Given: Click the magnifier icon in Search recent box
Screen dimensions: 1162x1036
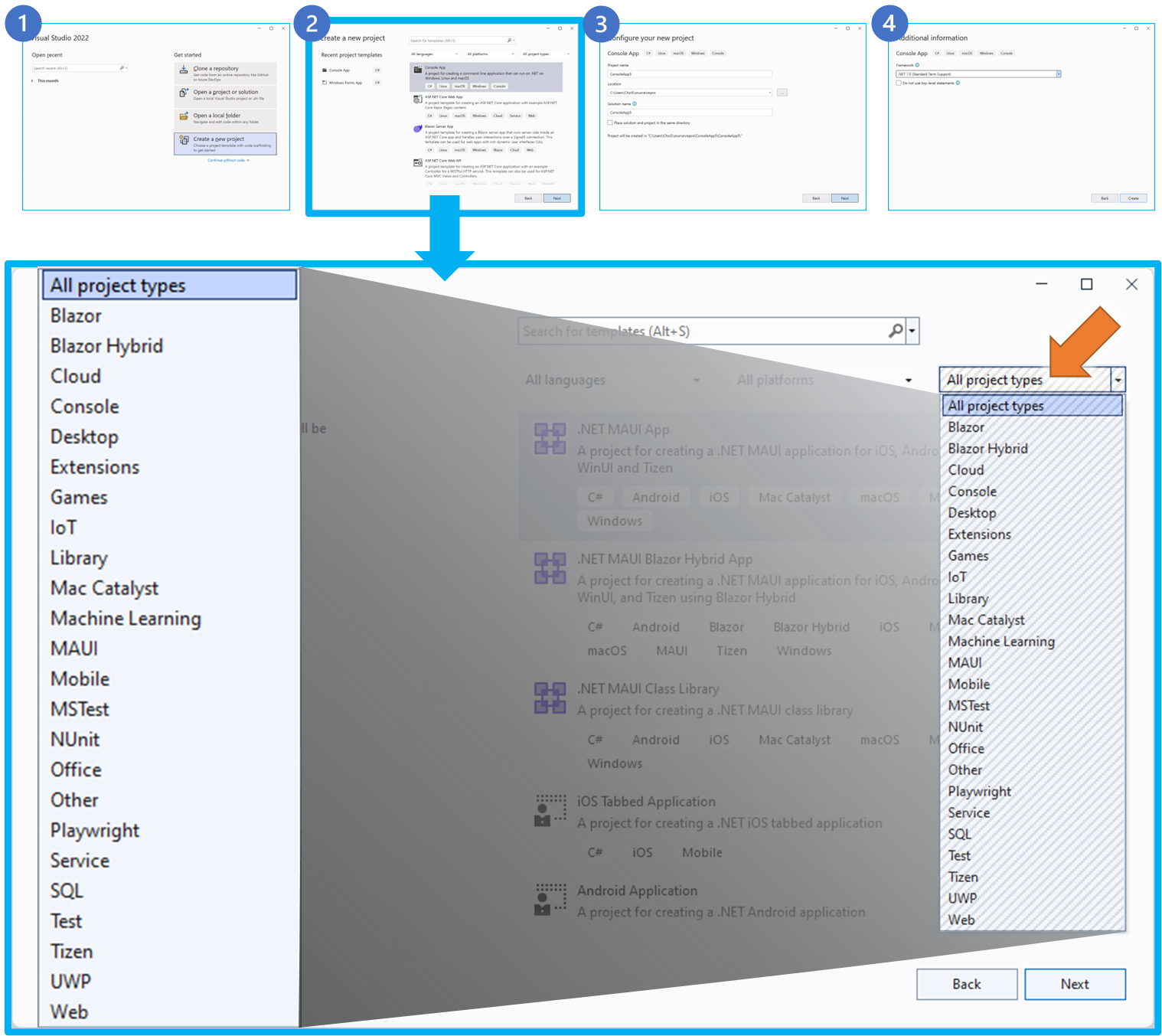Looking at the screenshot, I should (x=122, y=68).
